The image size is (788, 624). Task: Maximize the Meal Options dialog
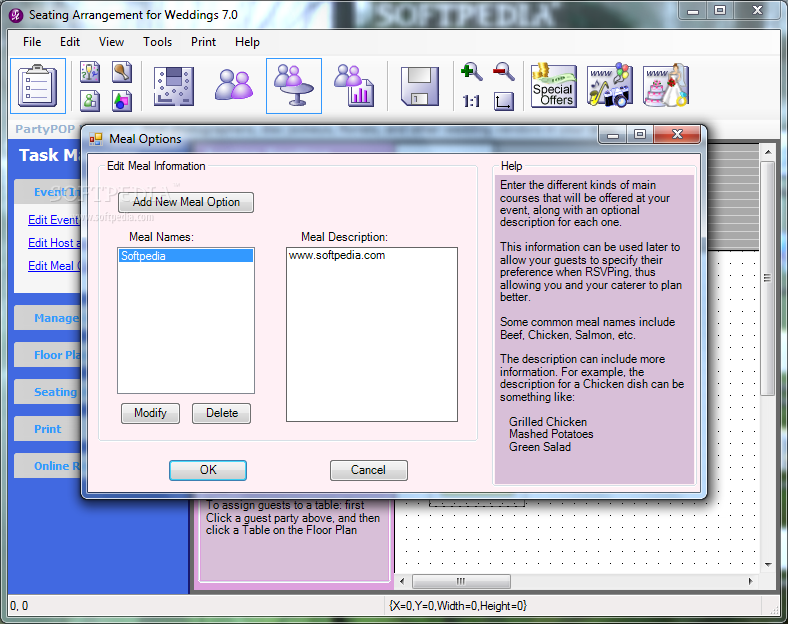coord(640,135)
